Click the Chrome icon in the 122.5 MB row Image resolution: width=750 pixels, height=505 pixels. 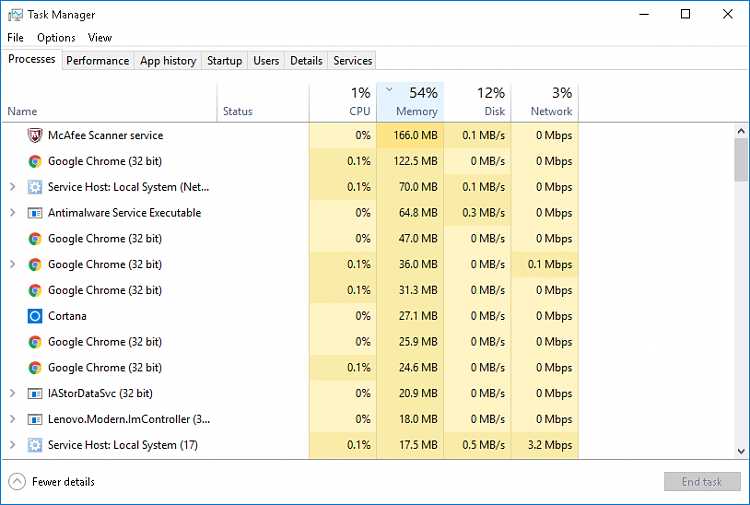[34, 161]
